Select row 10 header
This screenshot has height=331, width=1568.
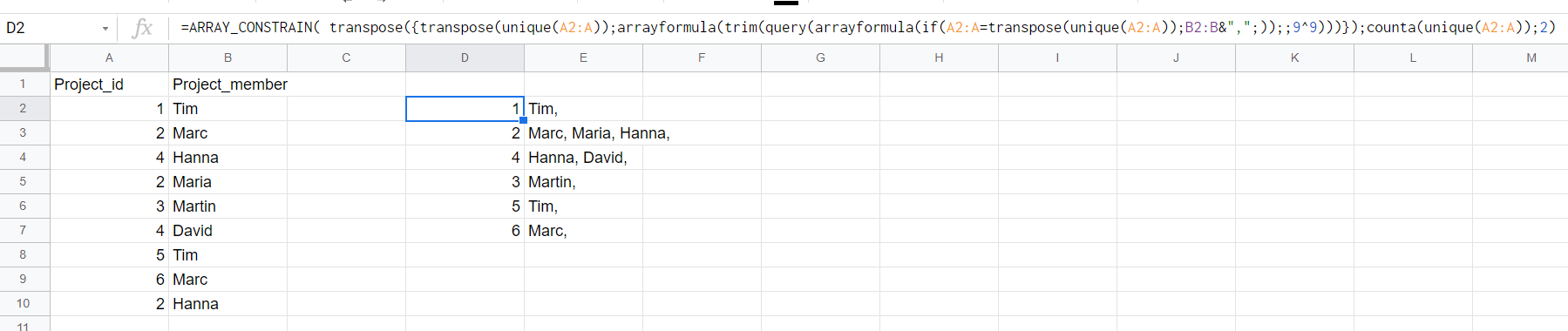click(24, 304)
